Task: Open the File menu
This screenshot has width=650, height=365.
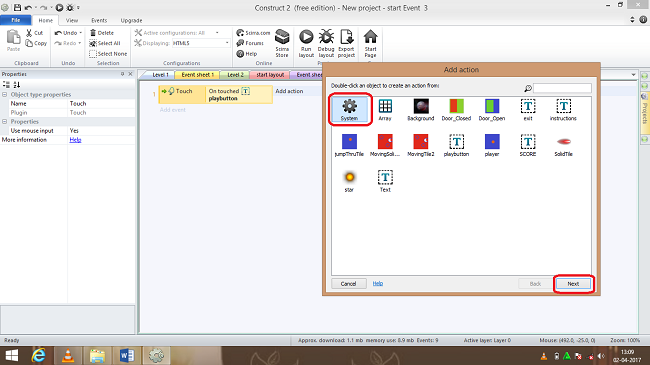Action: tap(16, 20)
